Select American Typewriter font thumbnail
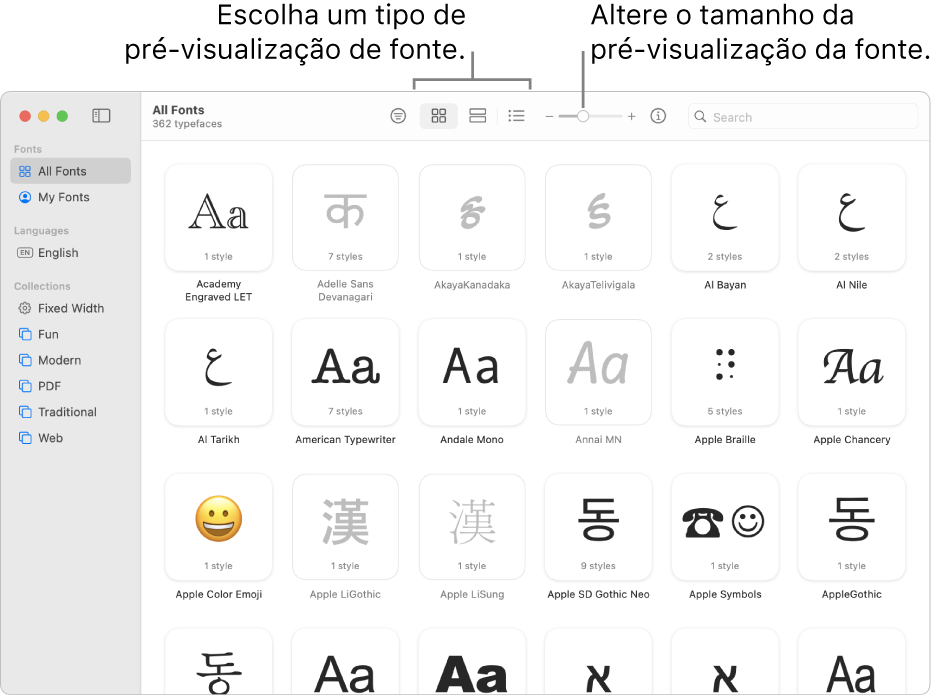This screenshot has height=697, width=934. (x=345, y=373)
